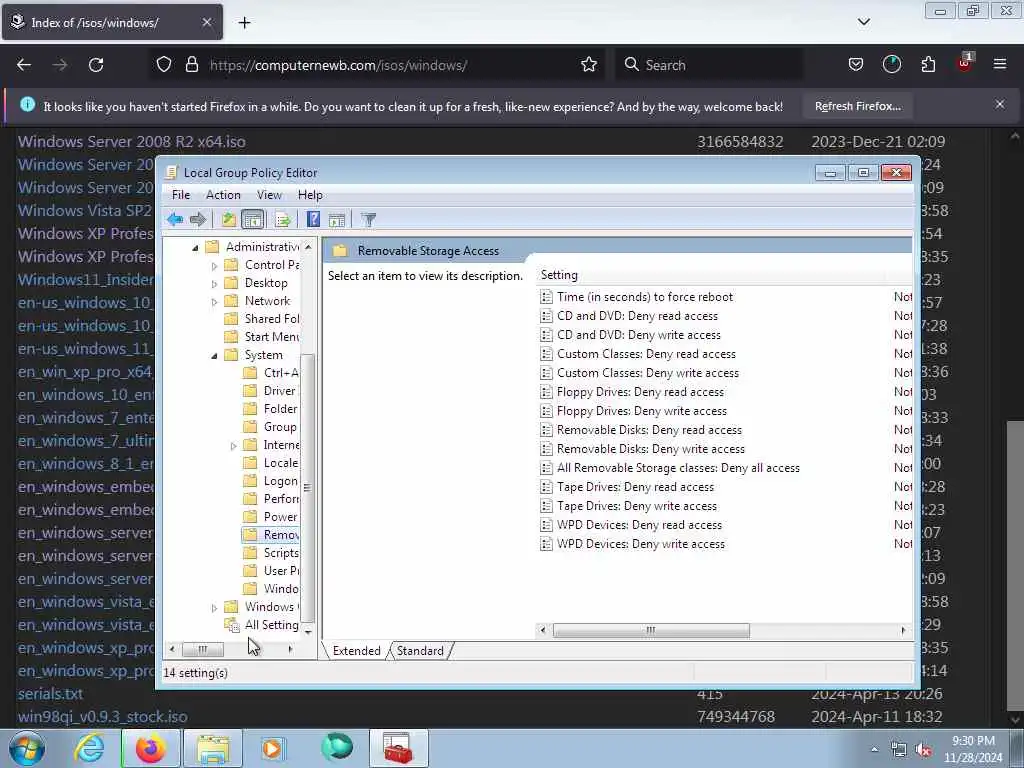
Task: Expand the Internet Communication tree node
Action: click(233, 446)
